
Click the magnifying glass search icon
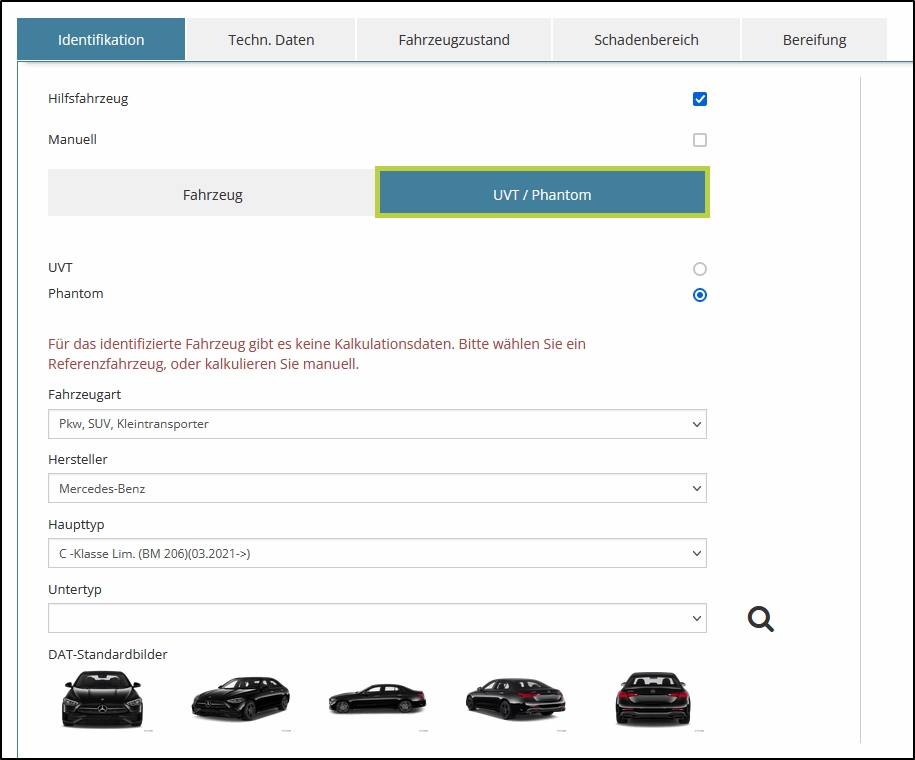pos(761,619)
